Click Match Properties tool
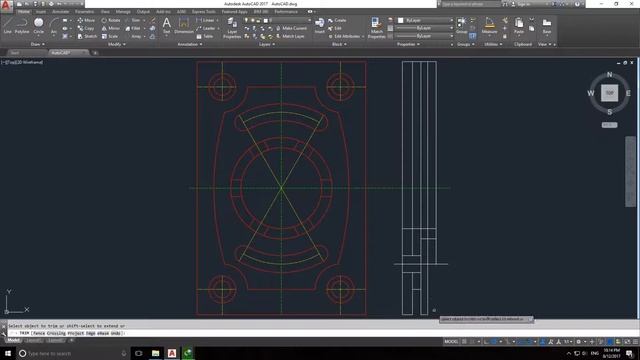 point(376,28)
